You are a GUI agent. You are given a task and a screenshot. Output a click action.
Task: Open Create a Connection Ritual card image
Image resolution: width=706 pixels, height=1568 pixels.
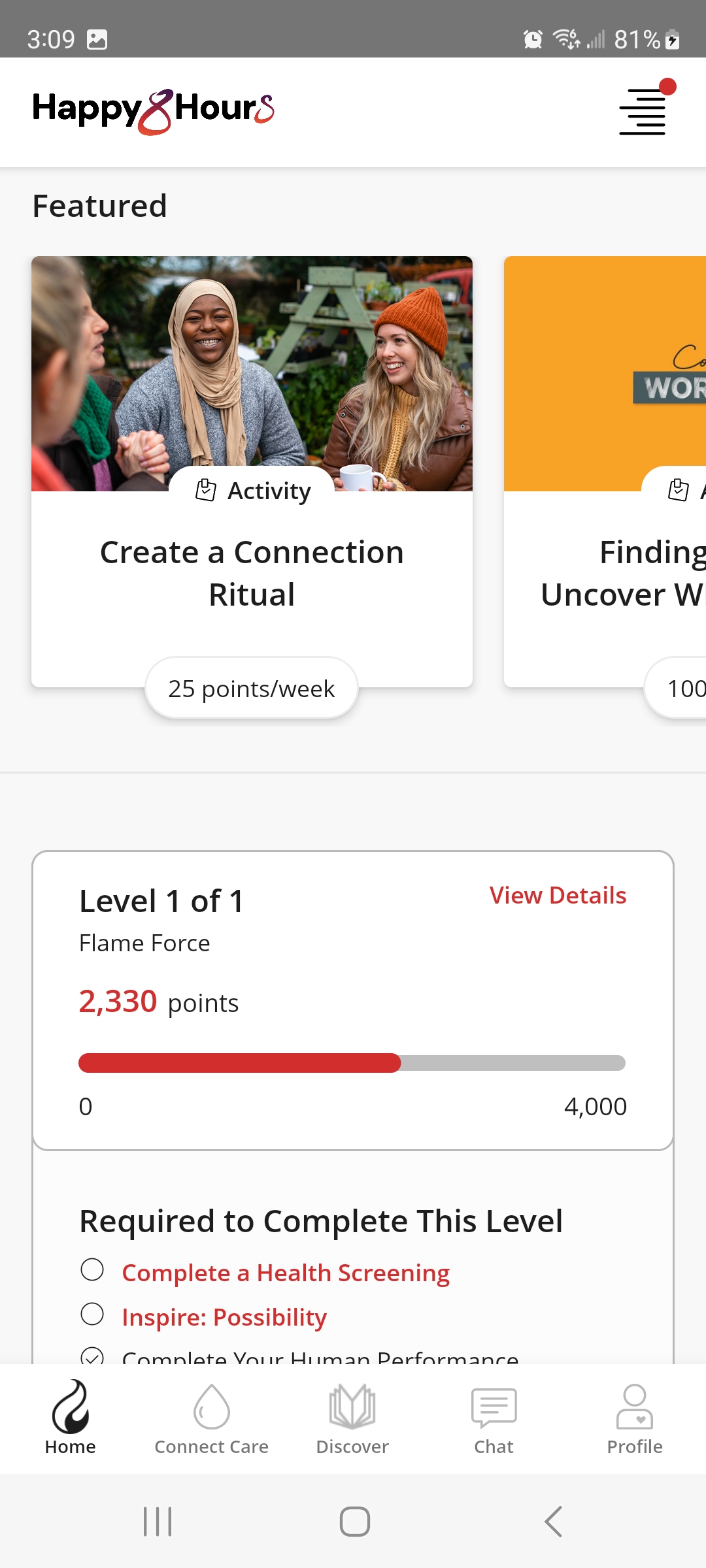[x=252, y=374]
